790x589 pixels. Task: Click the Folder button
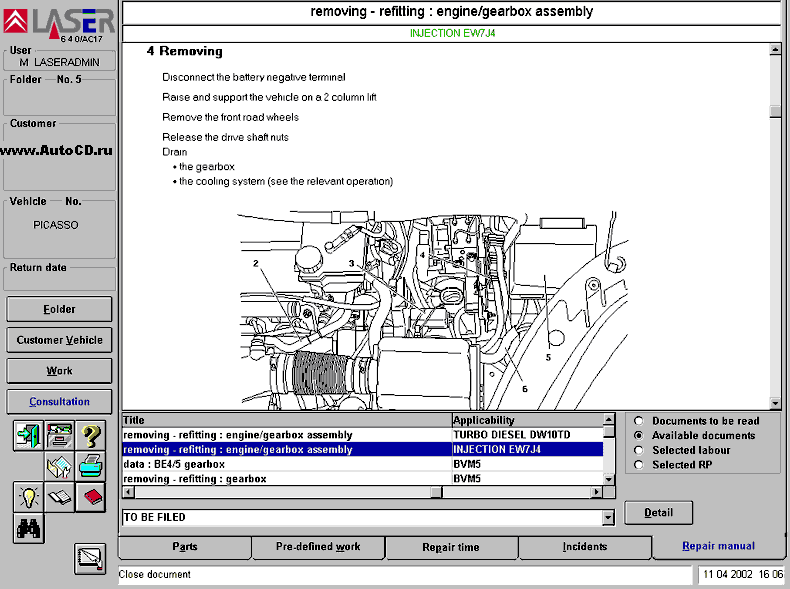(59, 309)
